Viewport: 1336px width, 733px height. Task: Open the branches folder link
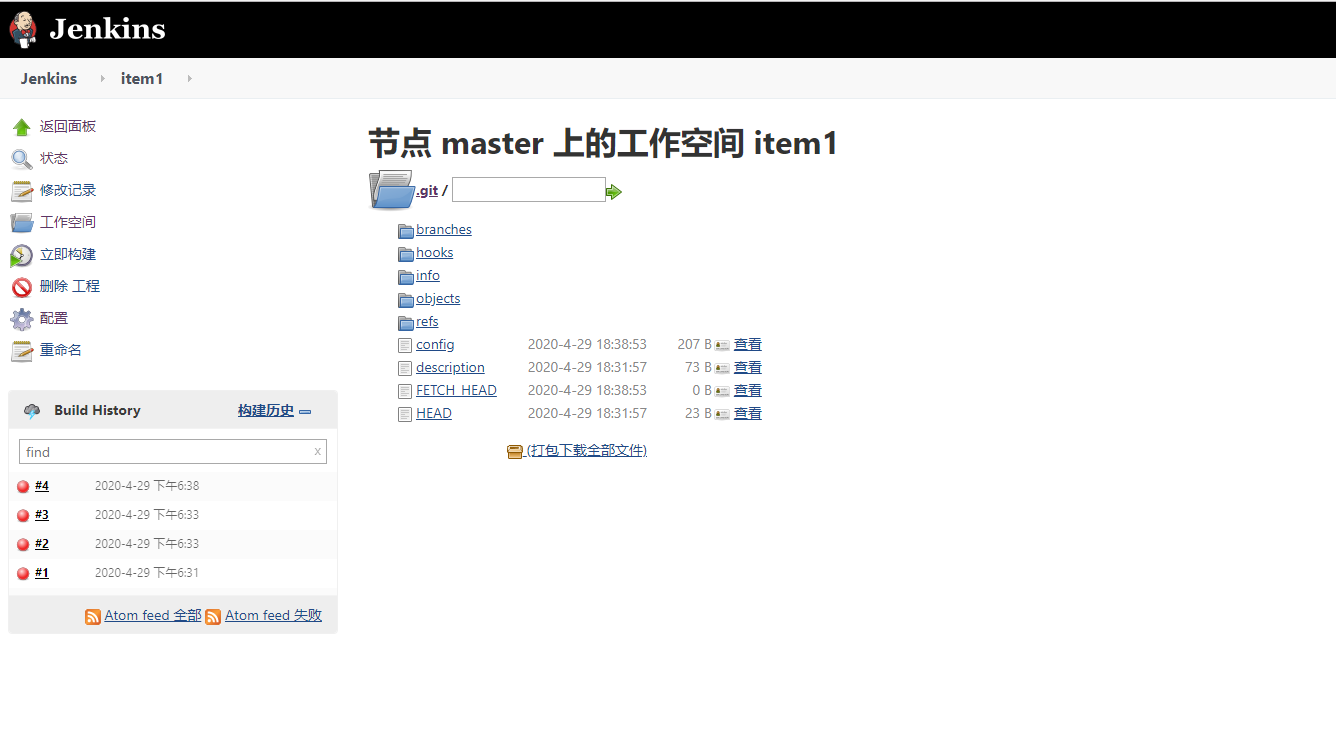point(444,230)
